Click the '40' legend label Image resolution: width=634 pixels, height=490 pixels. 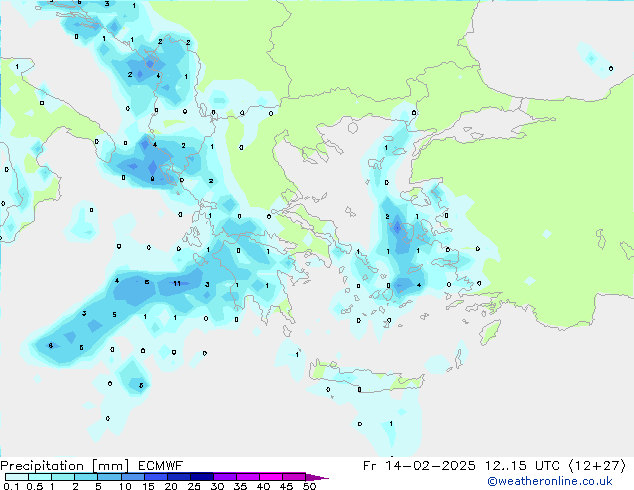pyautogui.click(x=263, y=486)
